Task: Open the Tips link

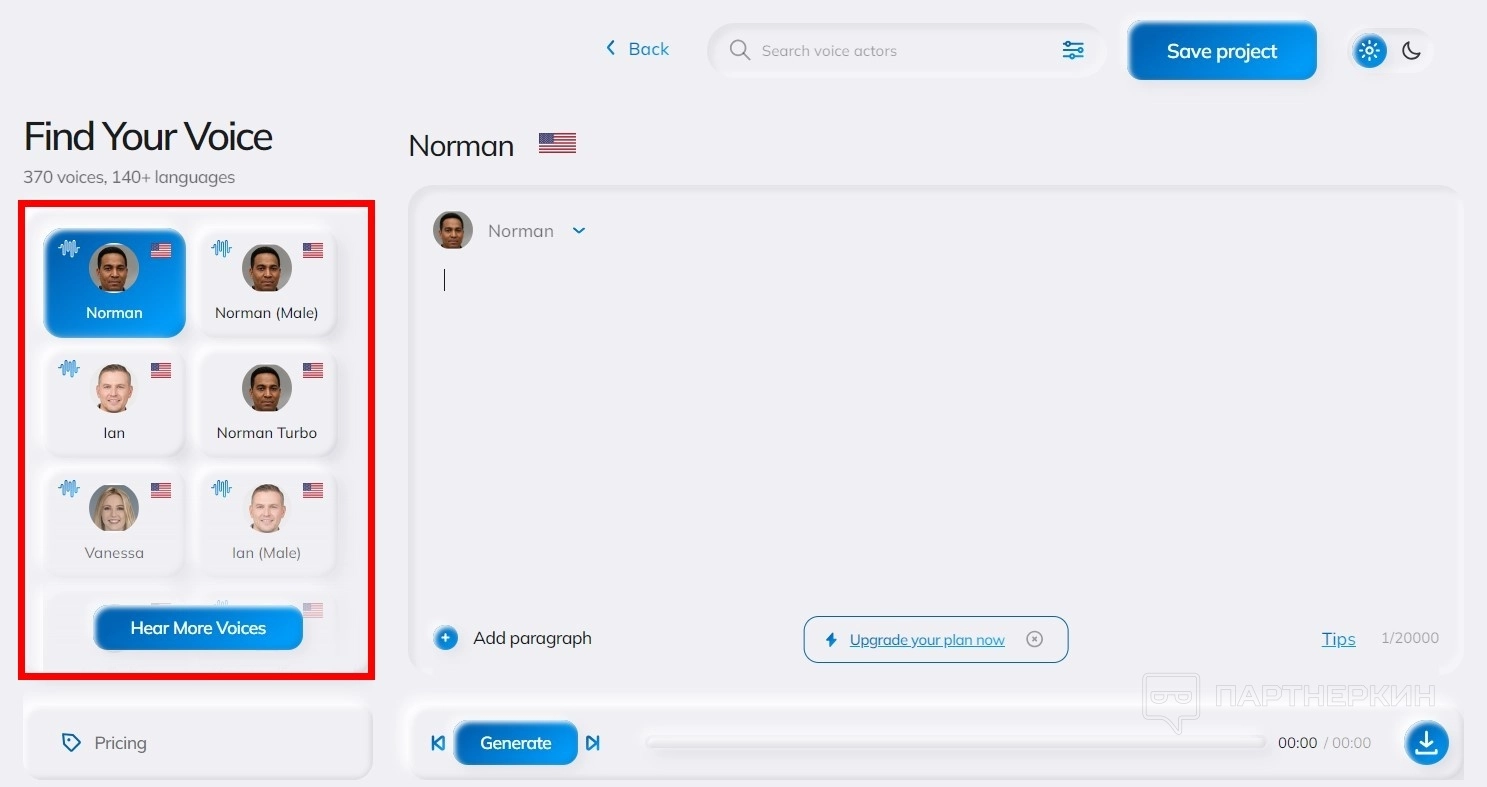Action: tap(1338, 639)
